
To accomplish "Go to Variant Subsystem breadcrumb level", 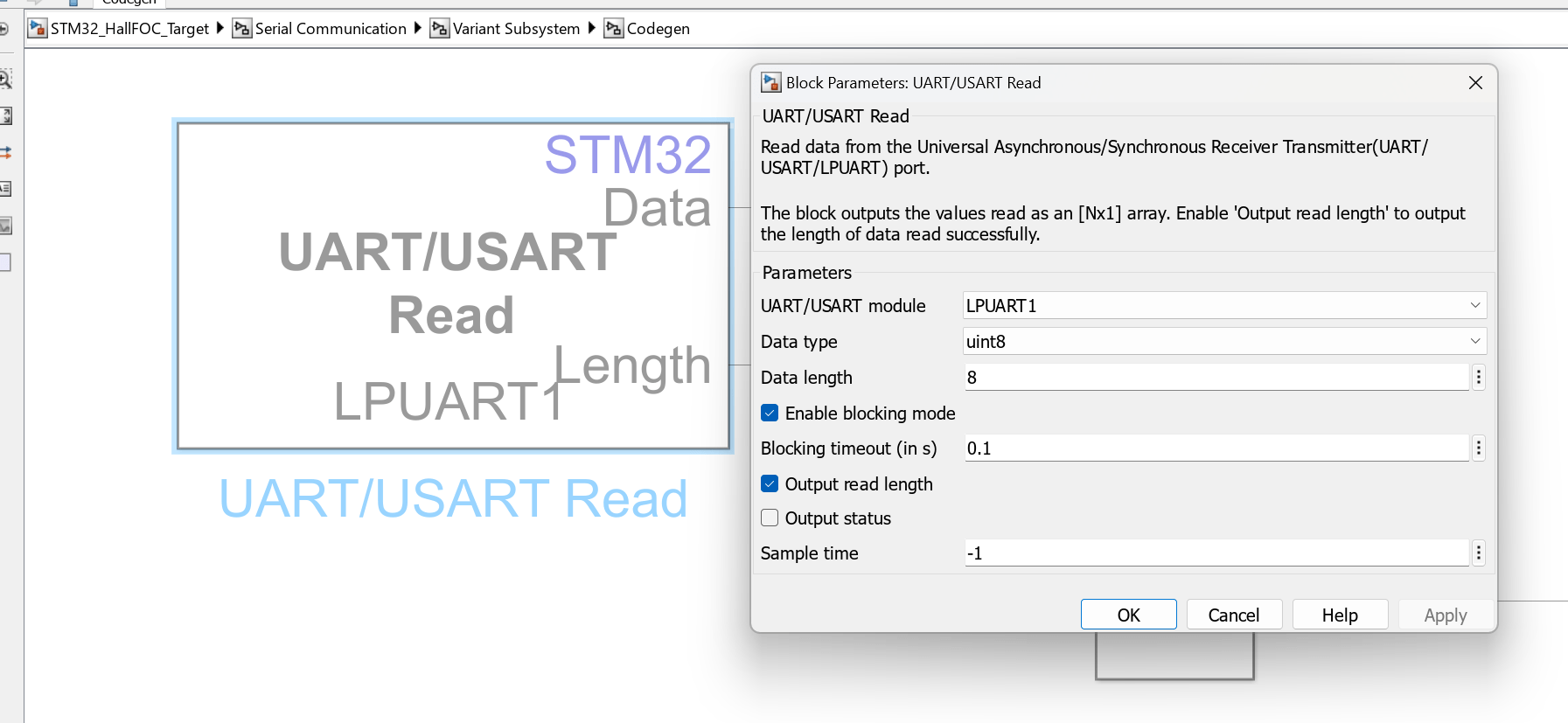I will 515,29.
